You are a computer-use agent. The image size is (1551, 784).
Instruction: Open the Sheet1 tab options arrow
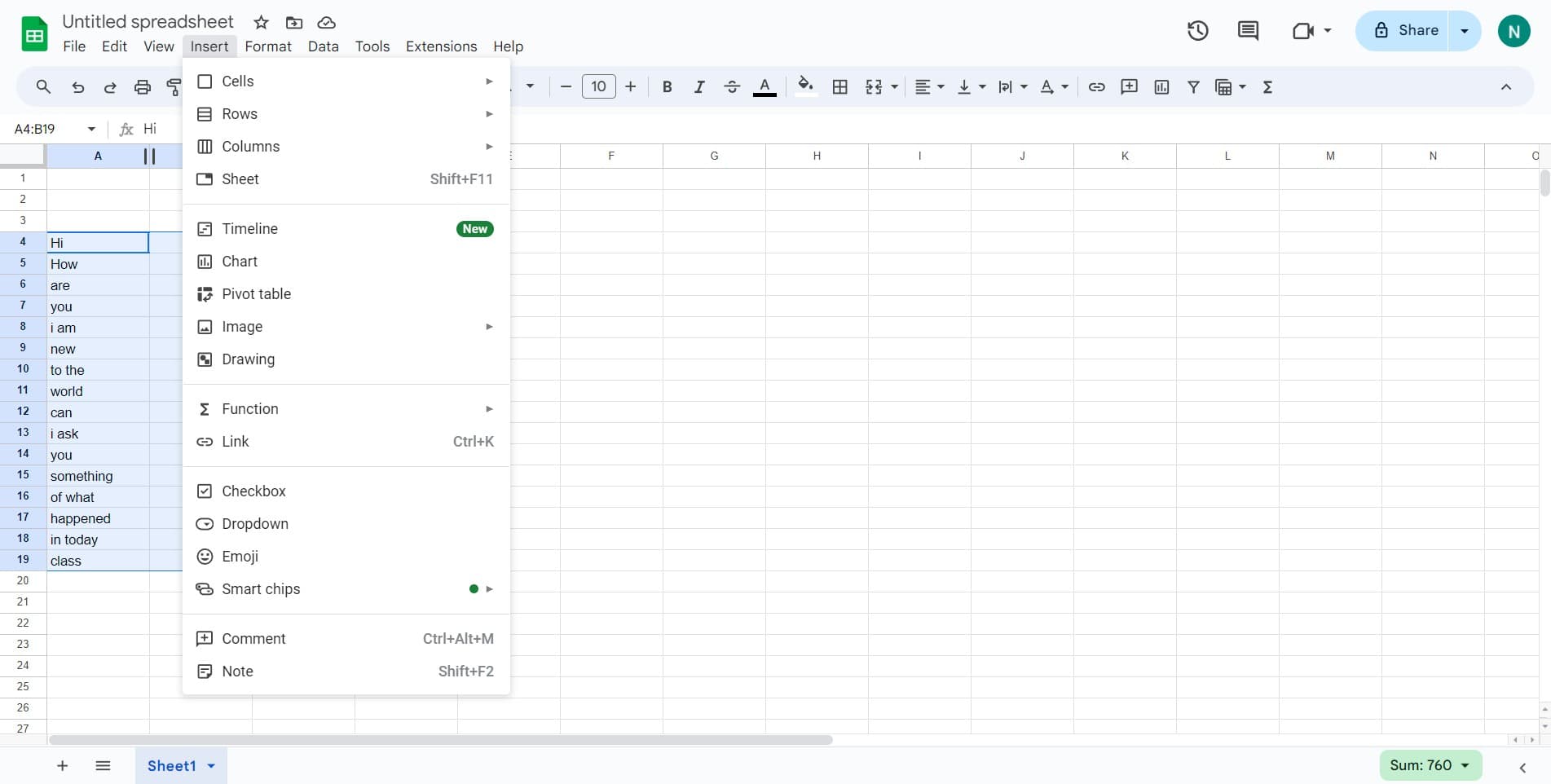(x=211, y=766)
